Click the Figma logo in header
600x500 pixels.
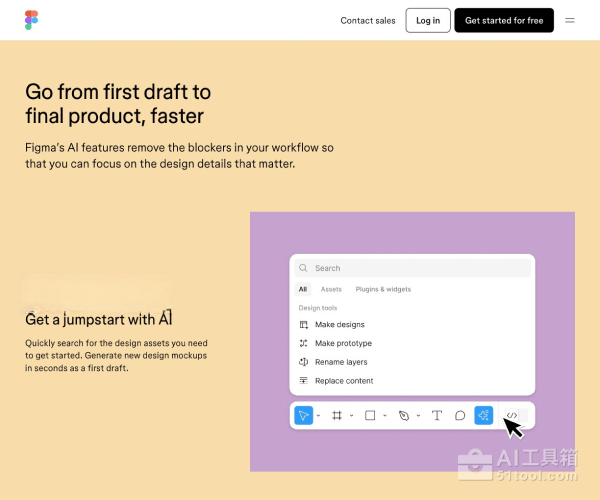coord(32,20)
